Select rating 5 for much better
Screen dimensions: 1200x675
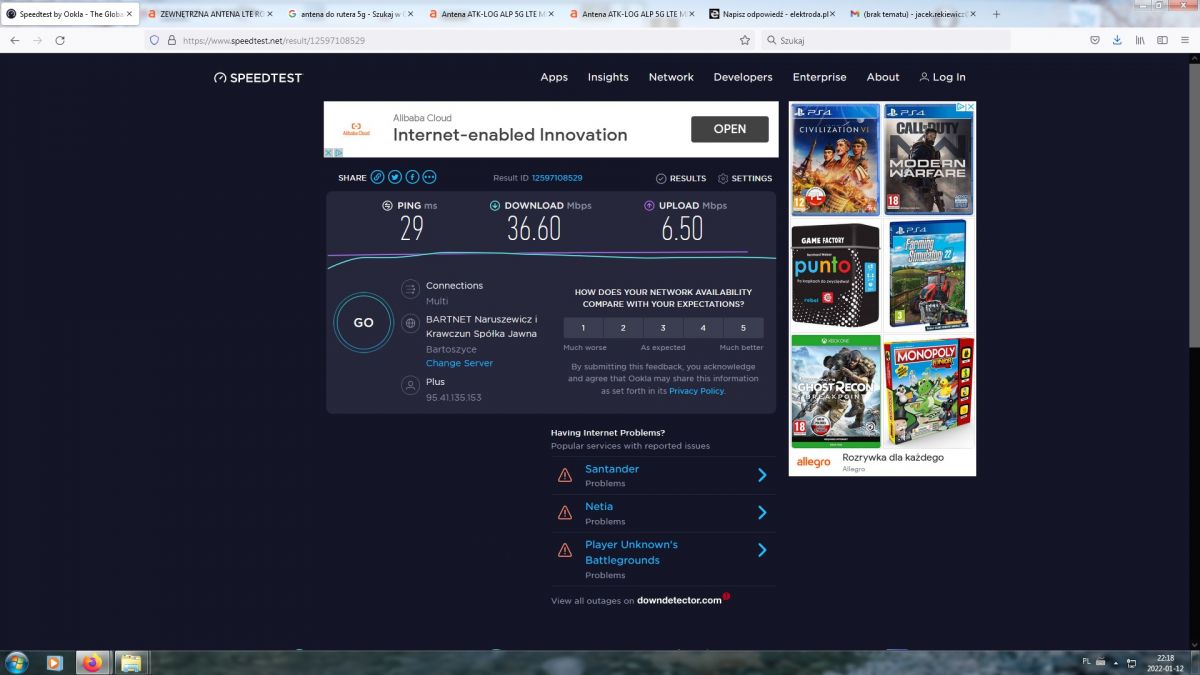click(743, 327)
